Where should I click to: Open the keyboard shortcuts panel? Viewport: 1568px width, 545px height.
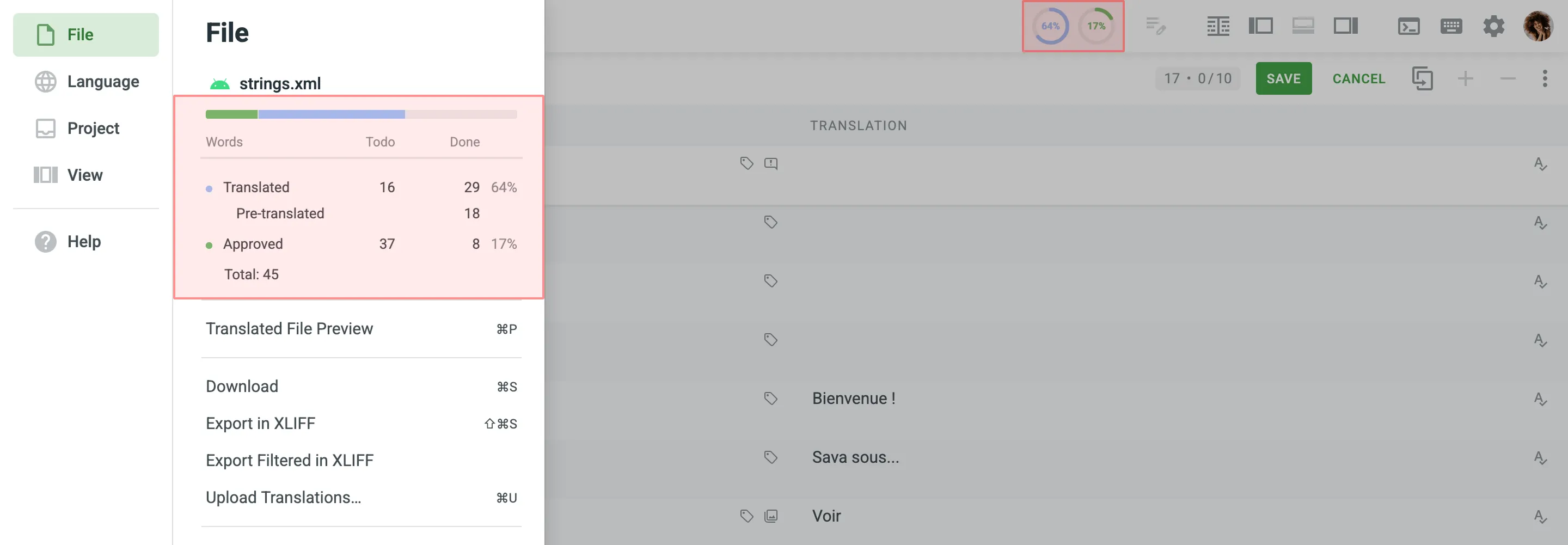pyautogui.click(x=1451, y=26)
